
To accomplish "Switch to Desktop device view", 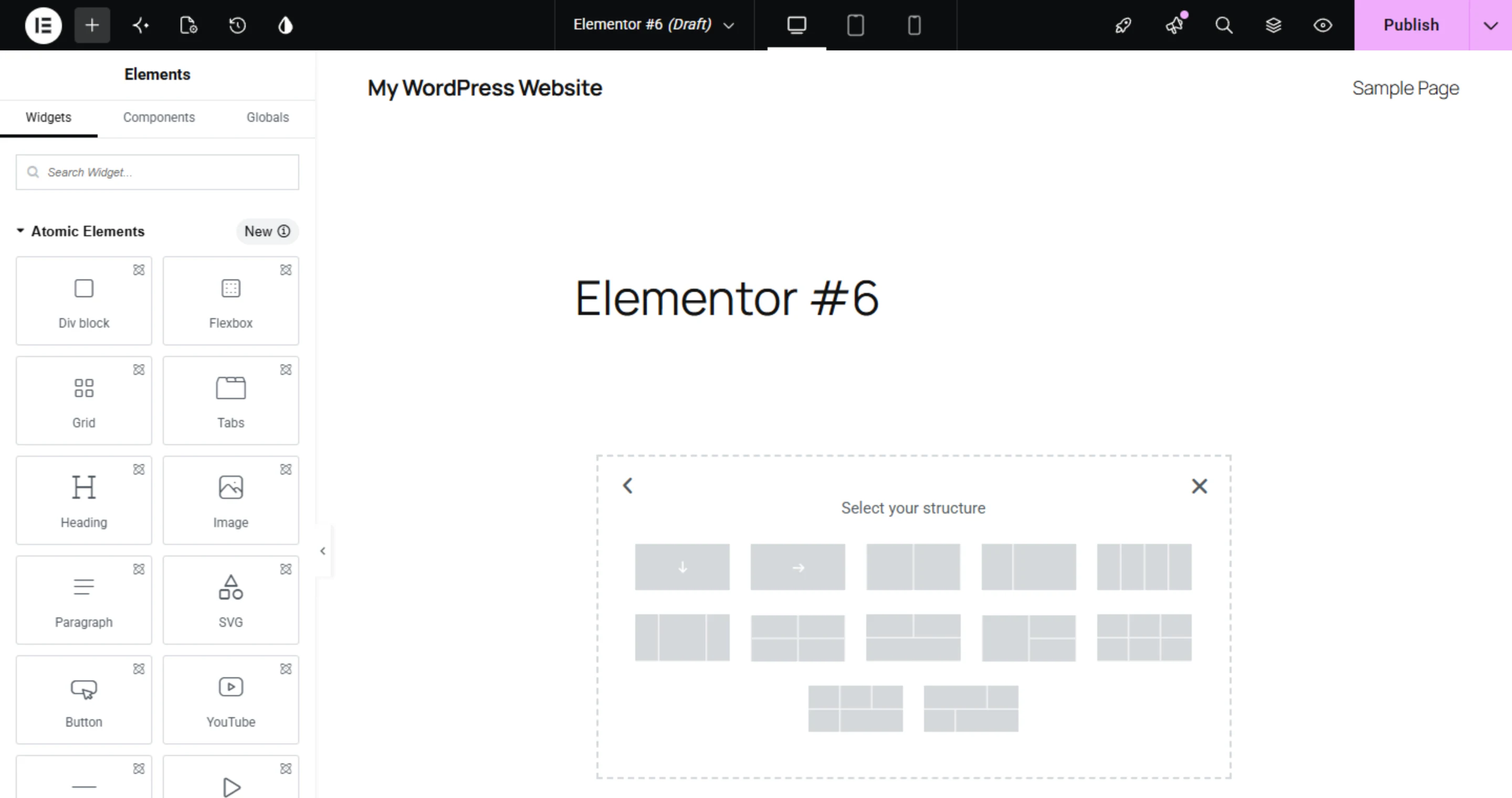I will [796, 25].
